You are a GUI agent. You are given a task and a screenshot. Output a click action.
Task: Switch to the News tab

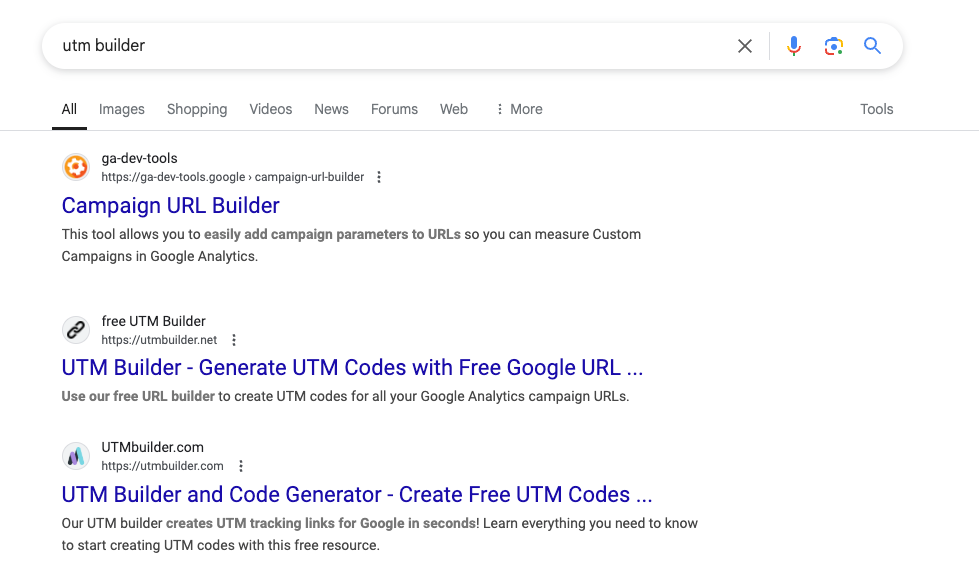(331, 109)
